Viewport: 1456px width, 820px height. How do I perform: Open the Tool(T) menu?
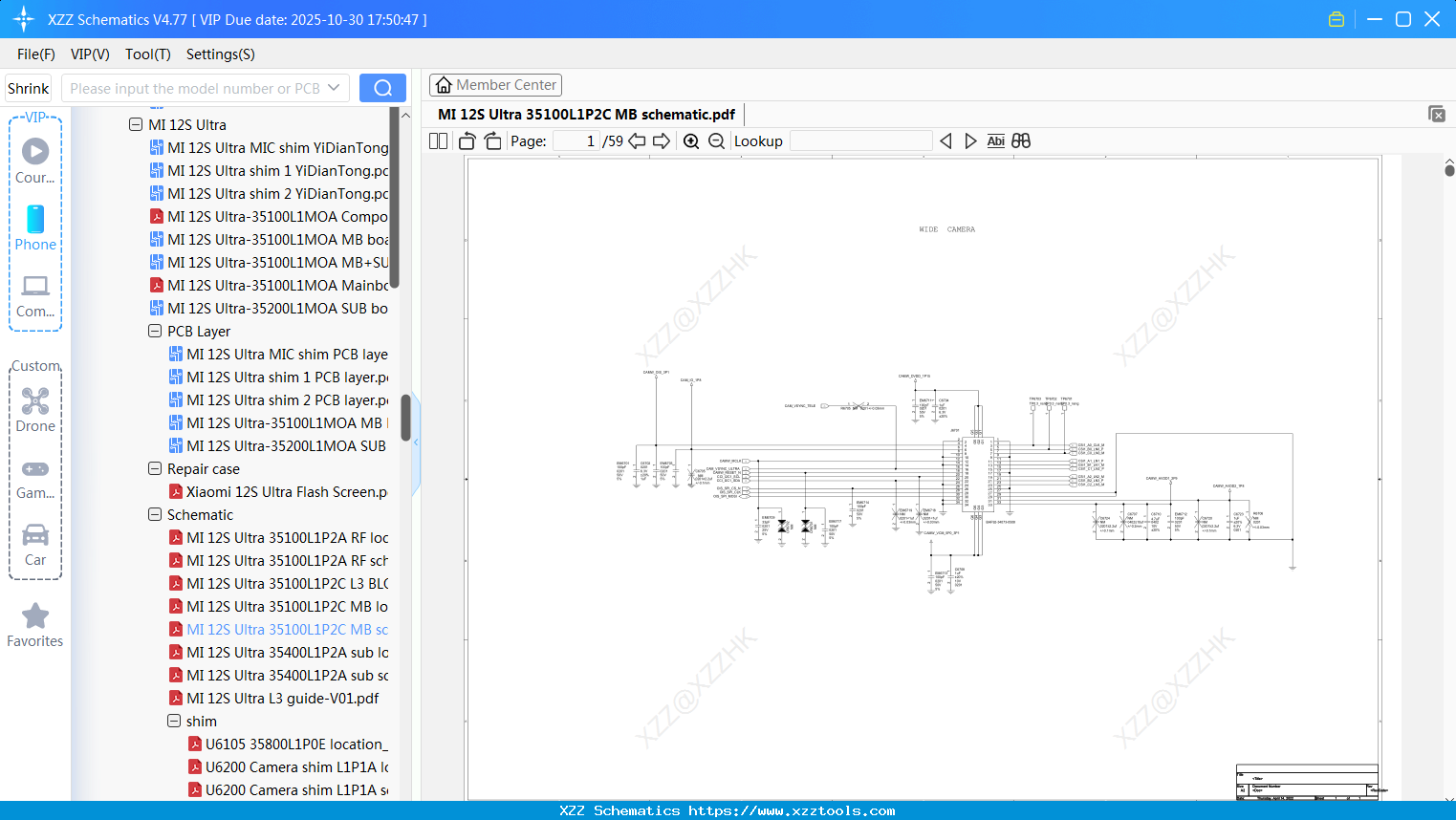coord(147,54)
